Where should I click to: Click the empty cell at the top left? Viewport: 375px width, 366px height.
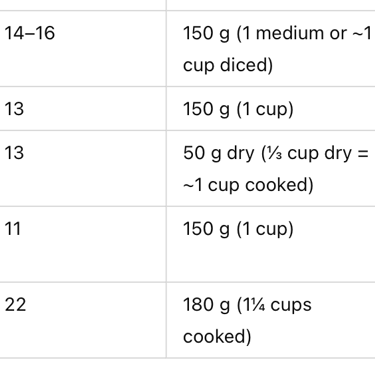83,5
